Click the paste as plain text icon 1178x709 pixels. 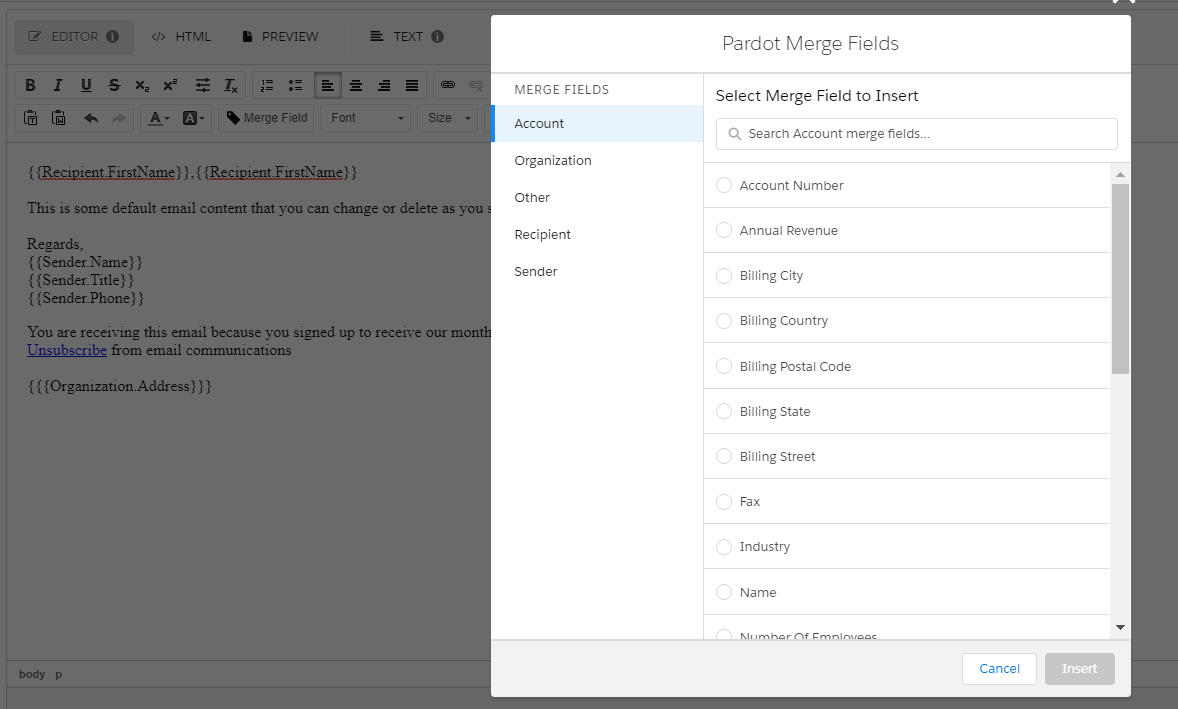(31, 118)
